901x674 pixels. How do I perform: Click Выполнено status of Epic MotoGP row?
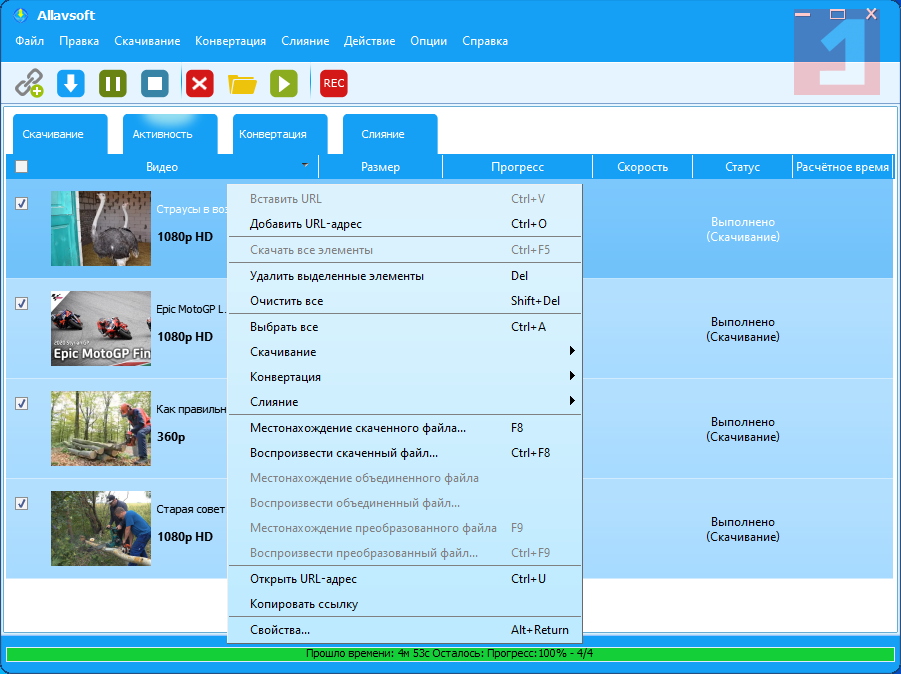[742, 329]
